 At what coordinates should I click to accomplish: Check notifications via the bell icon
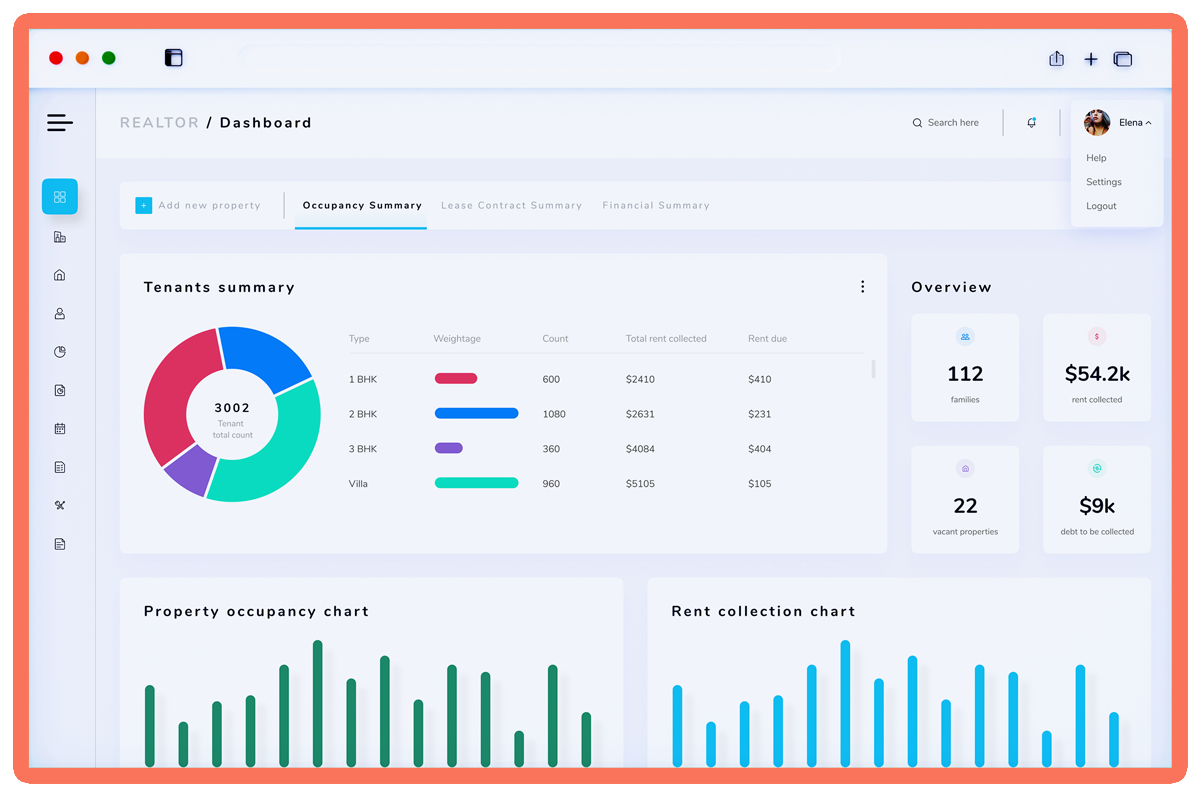[1032, 122]
